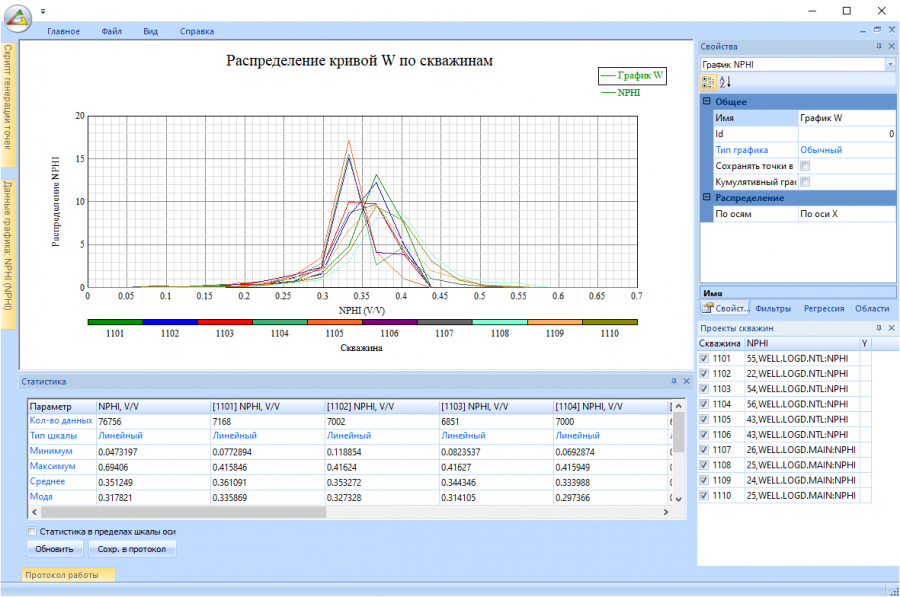Close the Свойства panel
900x597 pixels.
point(891,46)
